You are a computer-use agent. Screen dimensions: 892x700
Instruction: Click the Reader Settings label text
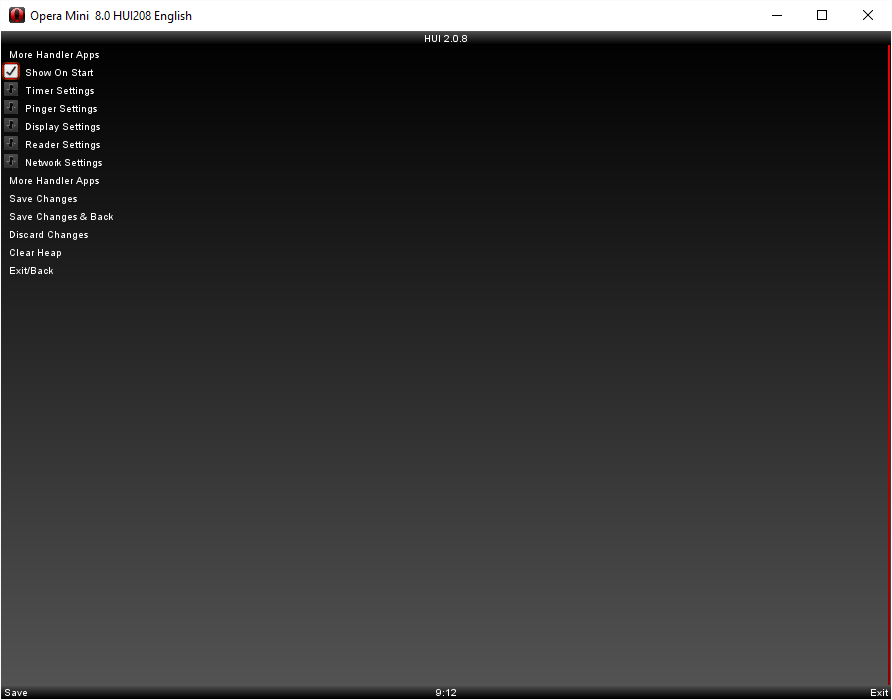coord(63,145)
